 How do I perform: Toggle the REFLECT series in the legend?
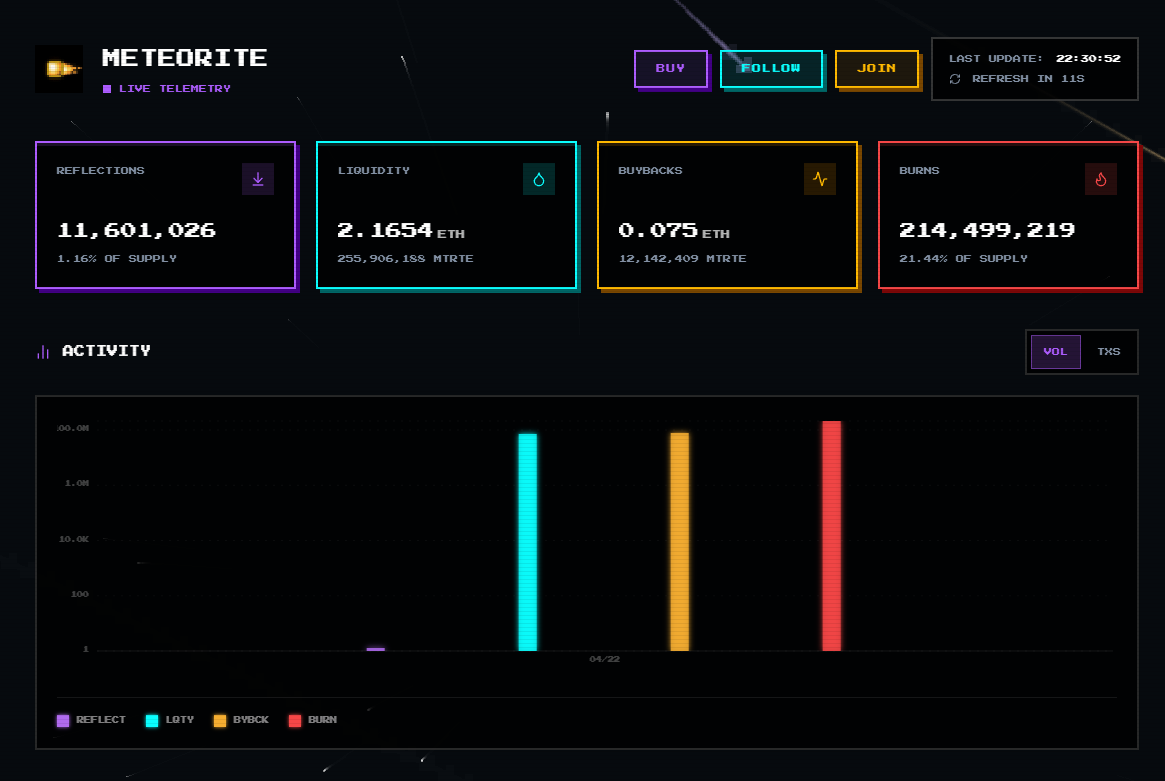(91, 719)
